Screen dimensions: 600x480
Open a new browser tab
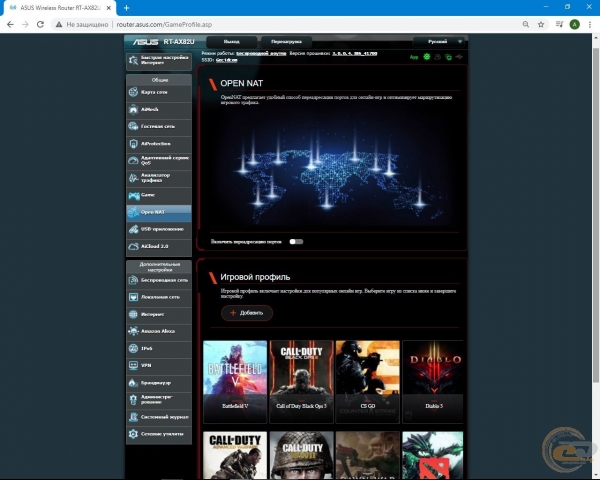[x=127, y=8]
